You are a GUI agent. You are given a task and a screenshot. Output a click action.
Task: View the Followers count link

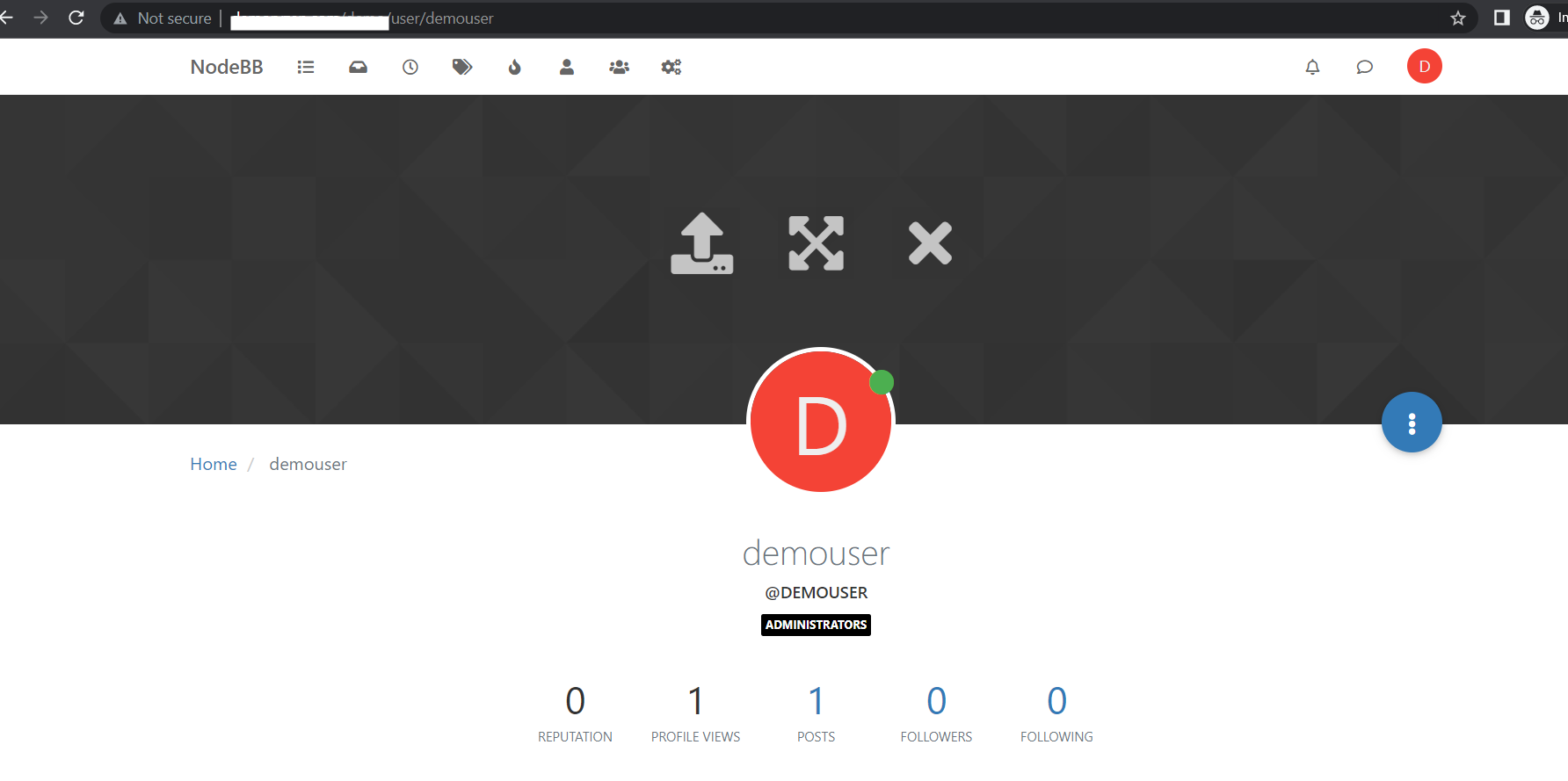[936, 701]
